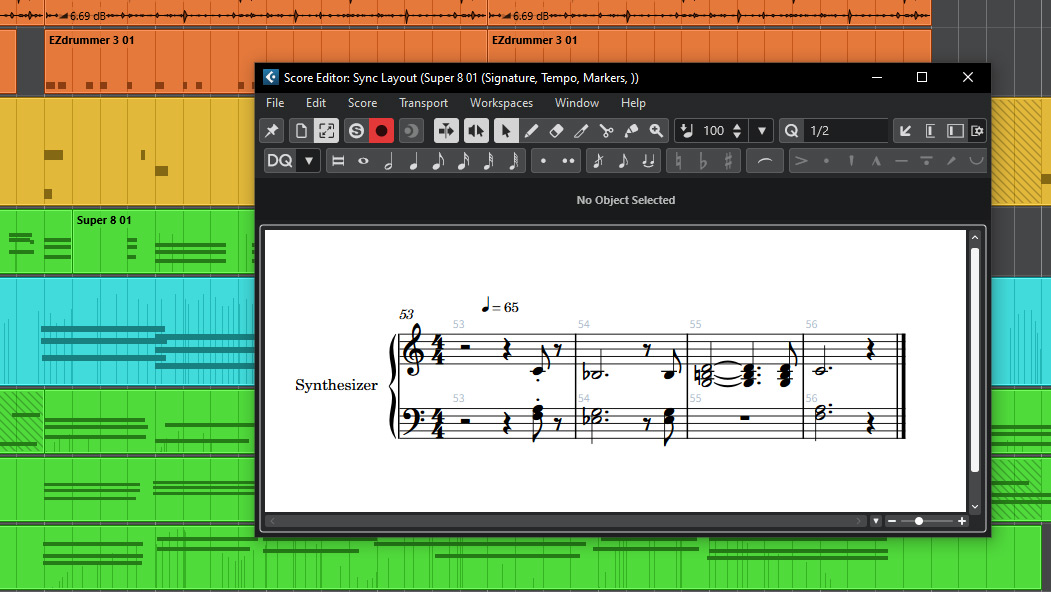
Task: Choose the Zoom magnifier tool
Action: (656, 131)
